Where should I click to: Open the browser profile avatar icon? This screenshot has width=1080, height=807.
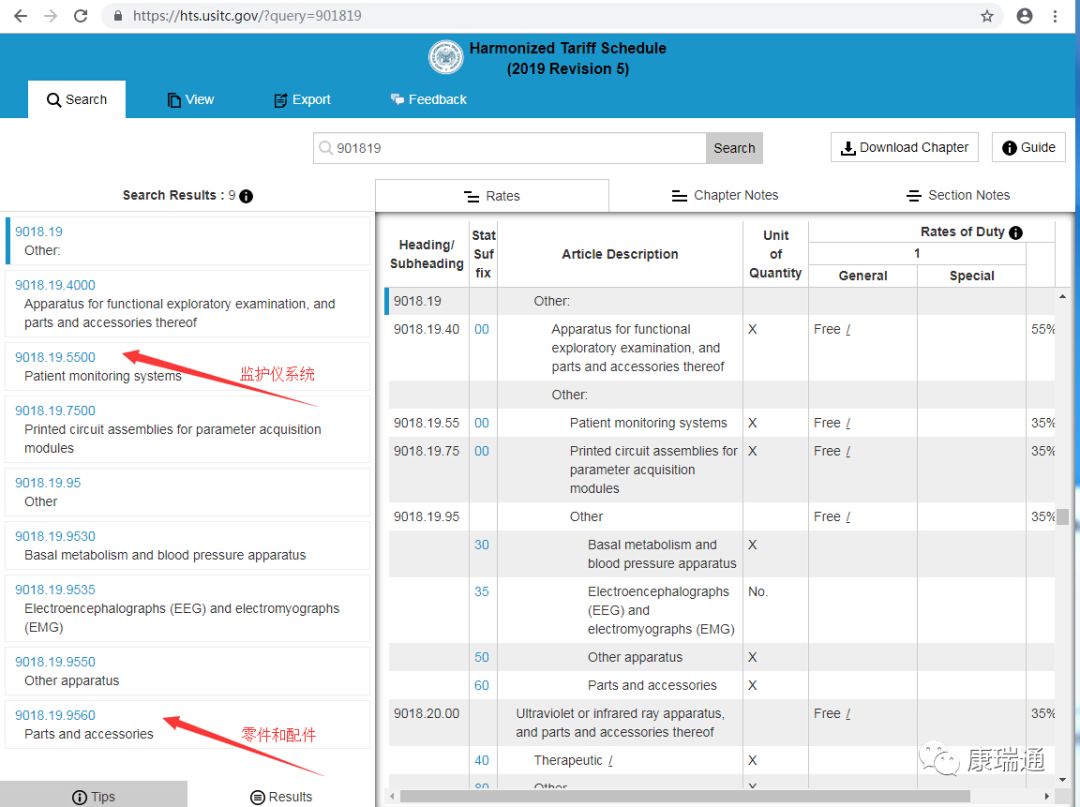point(1024,16)
